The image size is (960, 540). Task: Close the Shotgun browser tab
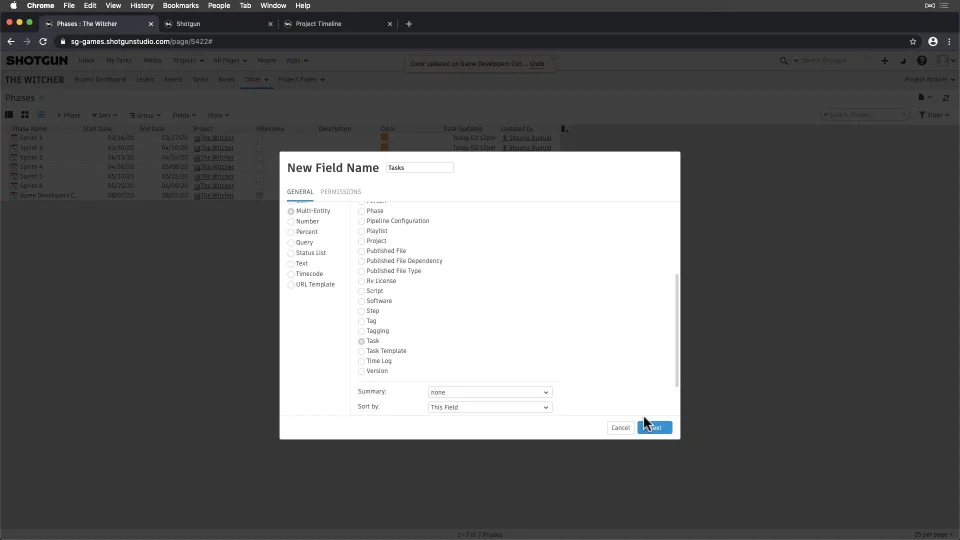[x=270, y=24]
